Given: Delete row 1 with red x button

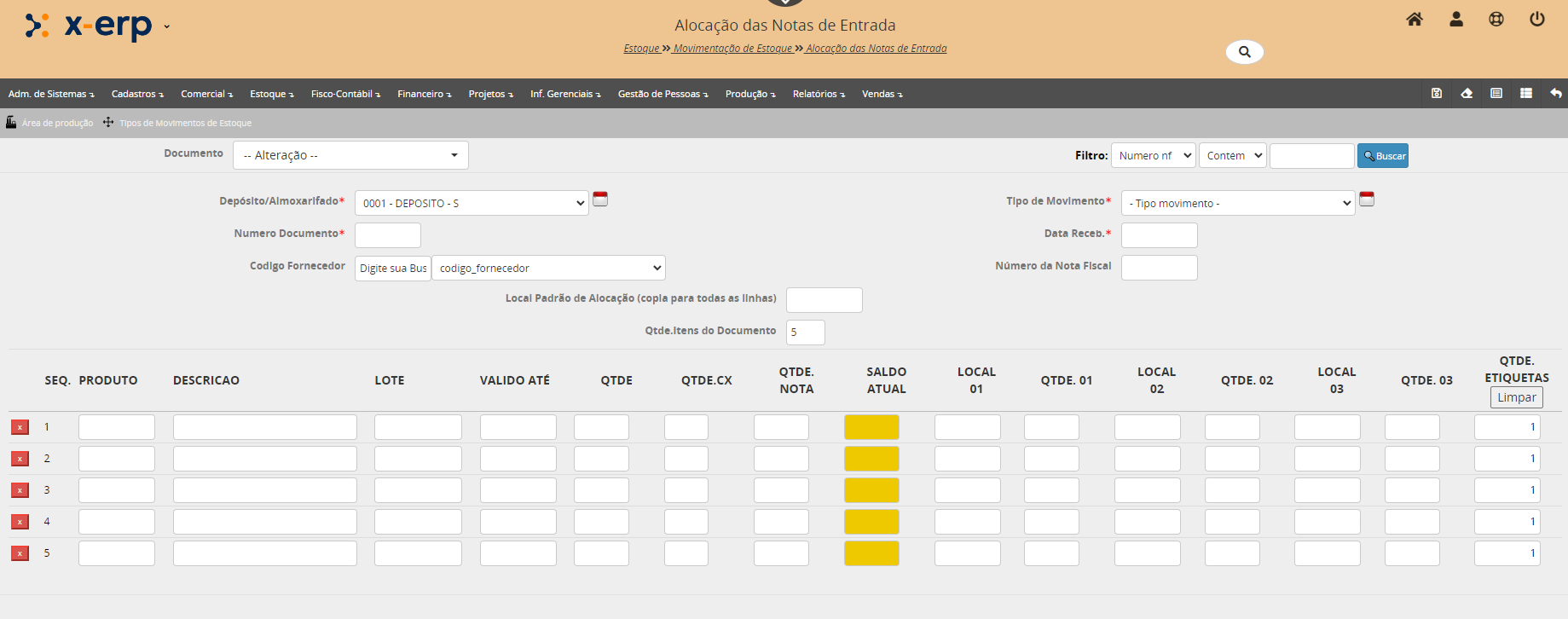Looking at the screenshot, I should 20,427.
